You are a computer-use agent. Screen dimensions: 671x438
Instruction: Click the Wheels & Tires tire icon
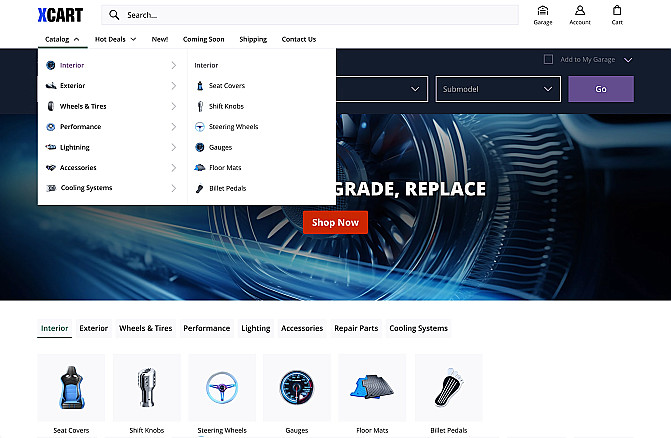click(x=50, y=106)
